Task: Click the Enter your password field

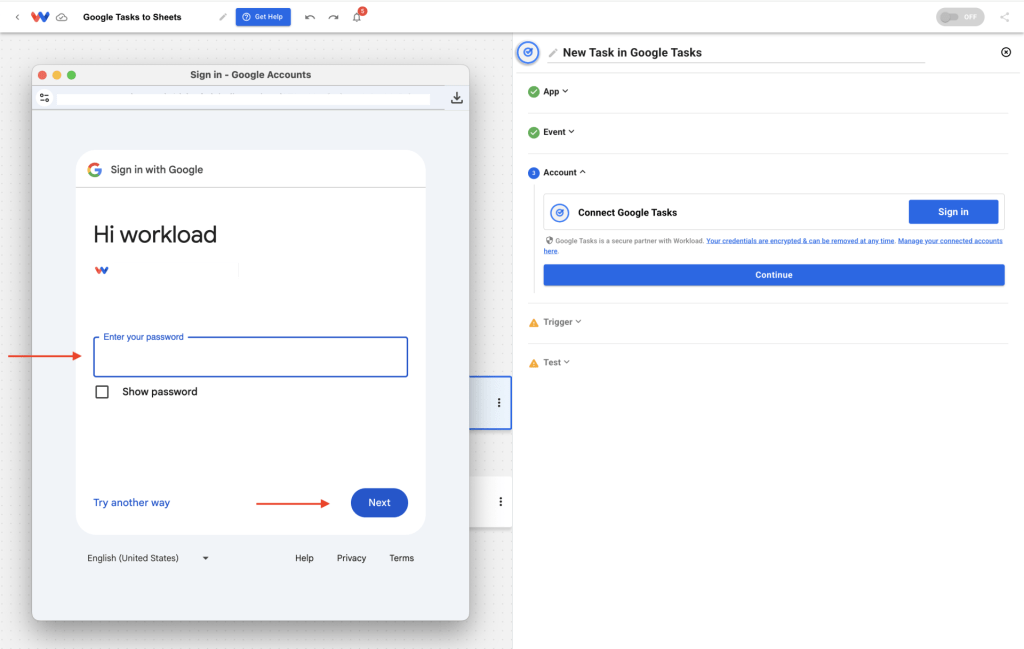Action: click(x=251, y=356)
